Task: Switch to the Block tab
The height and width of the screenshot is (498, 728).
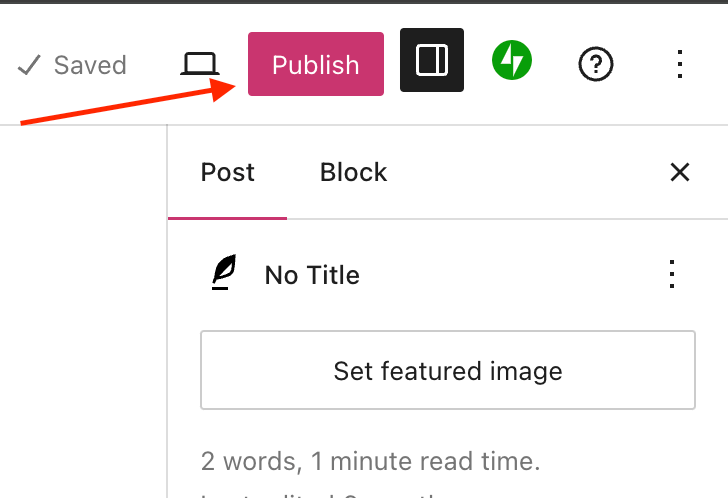Action: (353, 172)
